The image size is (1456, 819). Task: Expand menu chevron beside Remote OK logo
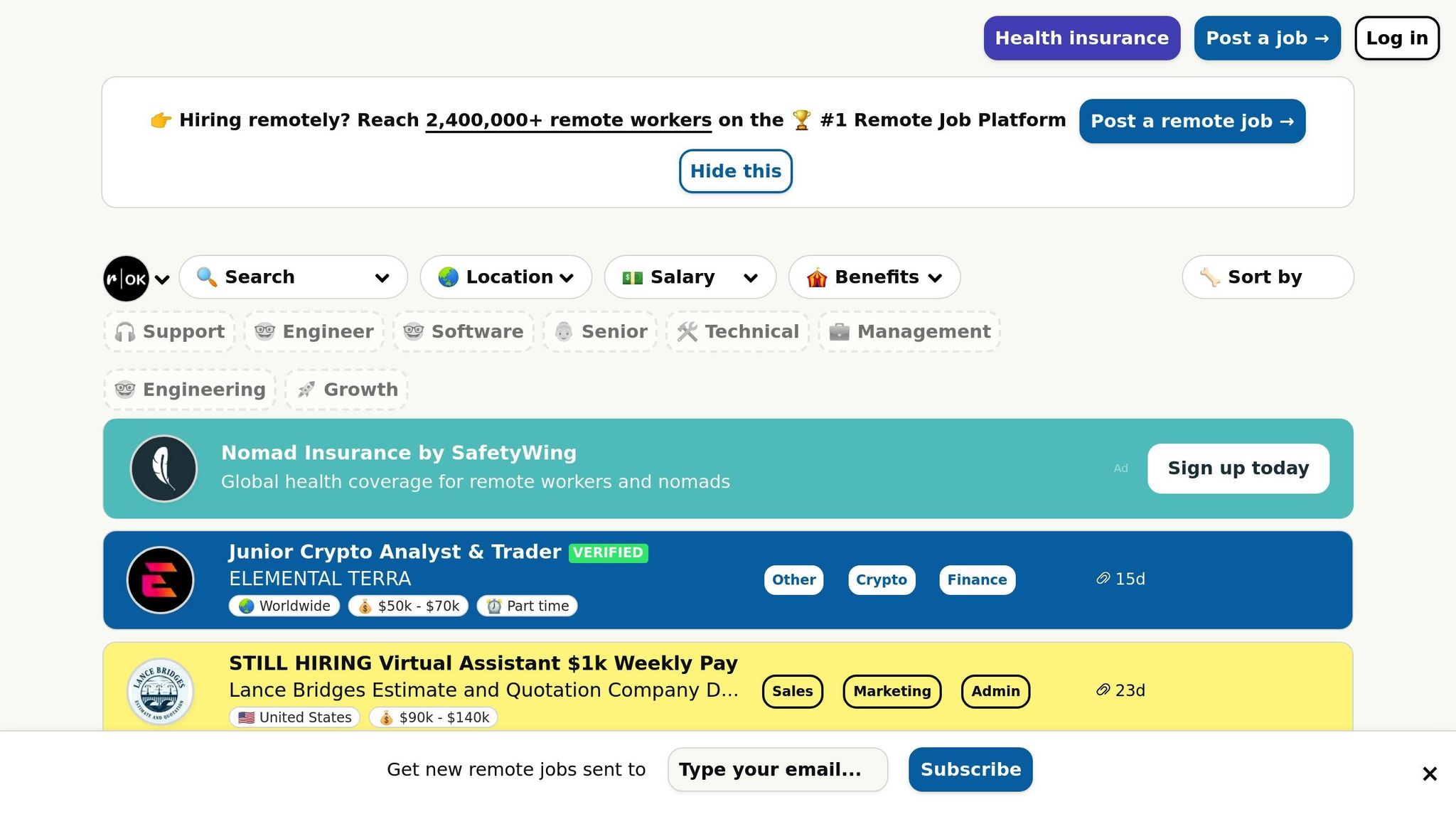tap(162, 279)
